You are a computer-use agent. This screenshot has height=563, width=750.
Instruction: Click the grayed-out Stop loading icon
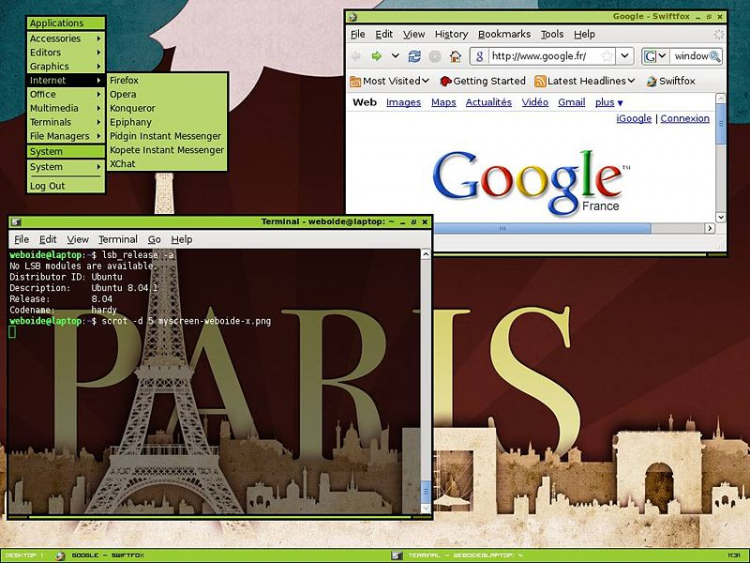click(x=435, y=57)
